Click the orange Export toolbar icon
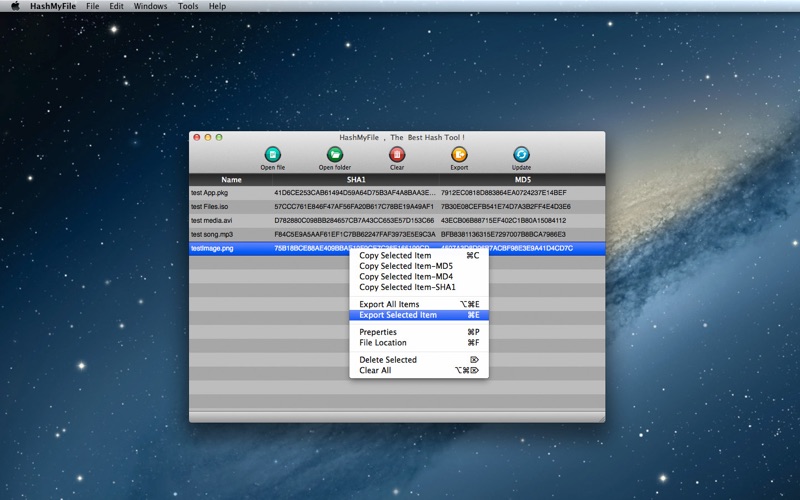The image size is (800, 500). (459, 155)
